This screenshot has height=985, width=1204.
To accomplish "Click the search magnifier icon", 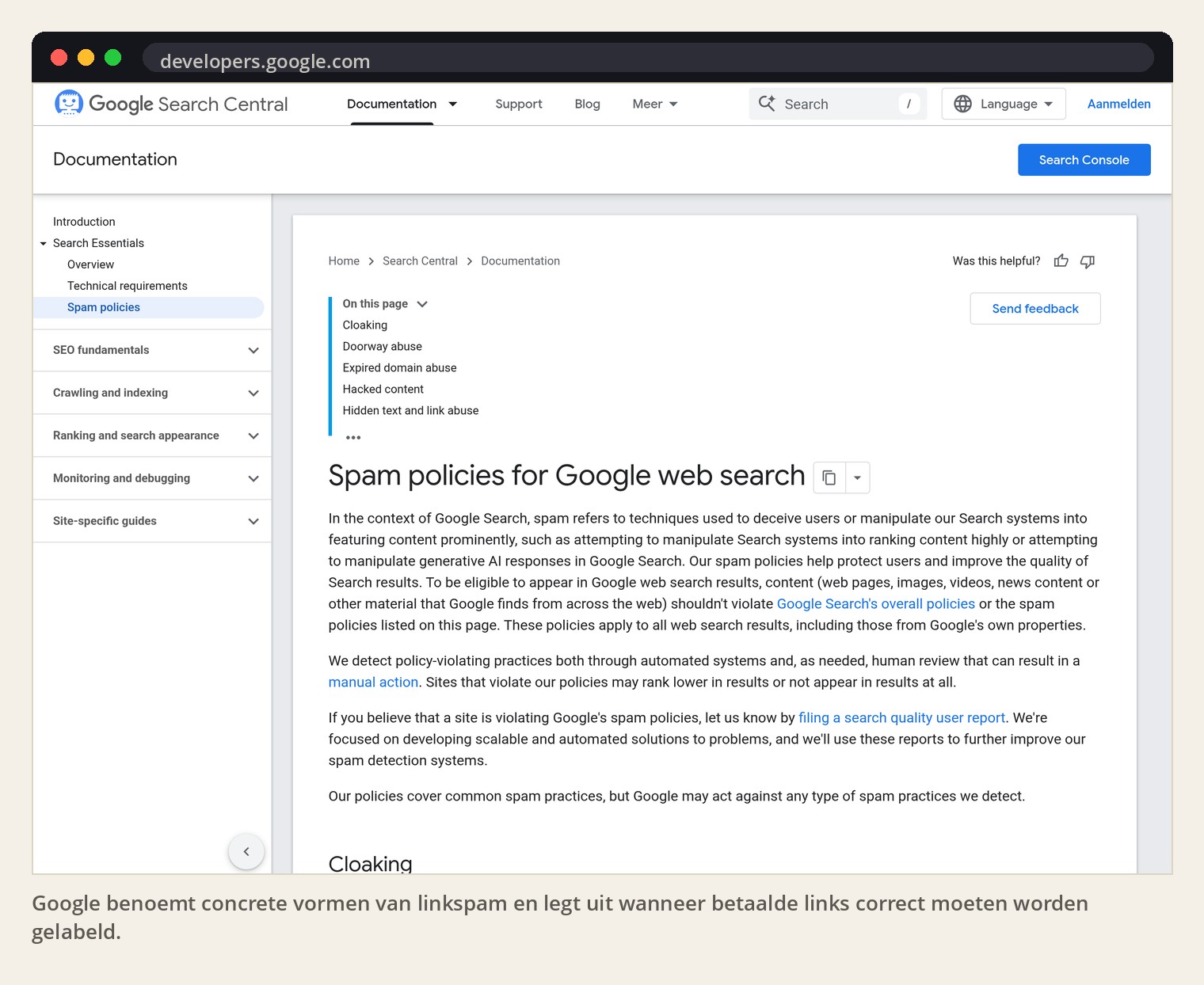I will click(x=767, y=104).
